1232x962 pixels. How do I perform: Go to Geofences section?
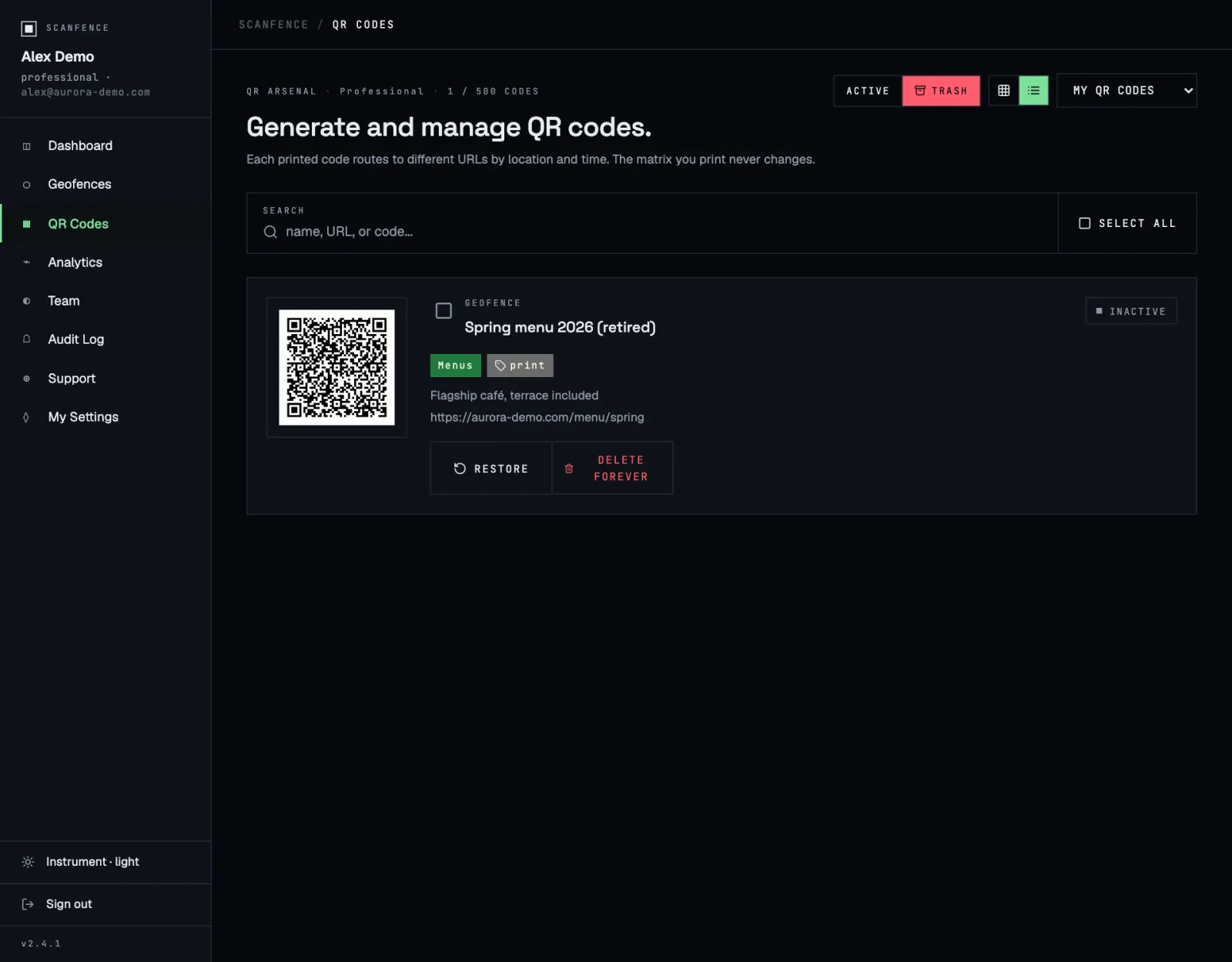point(105,184)
